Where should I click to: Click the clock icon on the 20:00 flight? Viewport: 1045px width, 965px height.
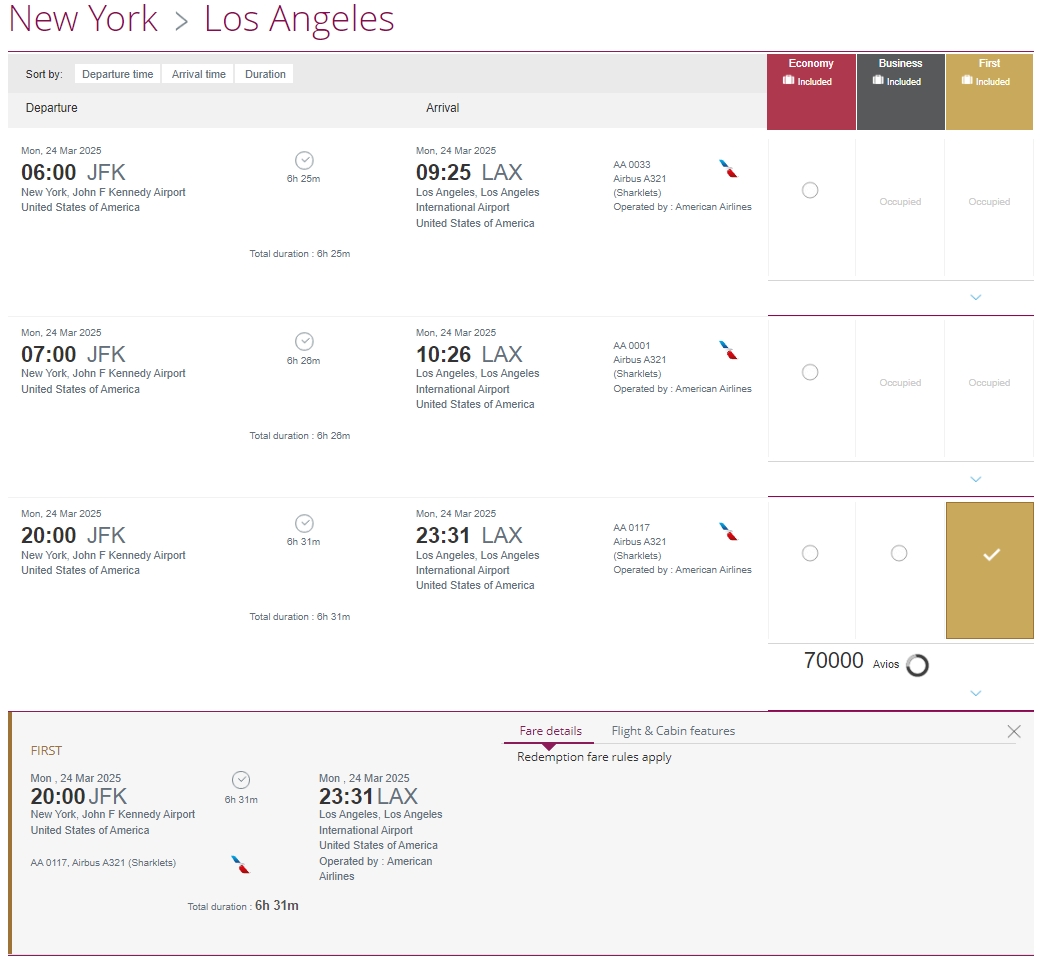304,523
